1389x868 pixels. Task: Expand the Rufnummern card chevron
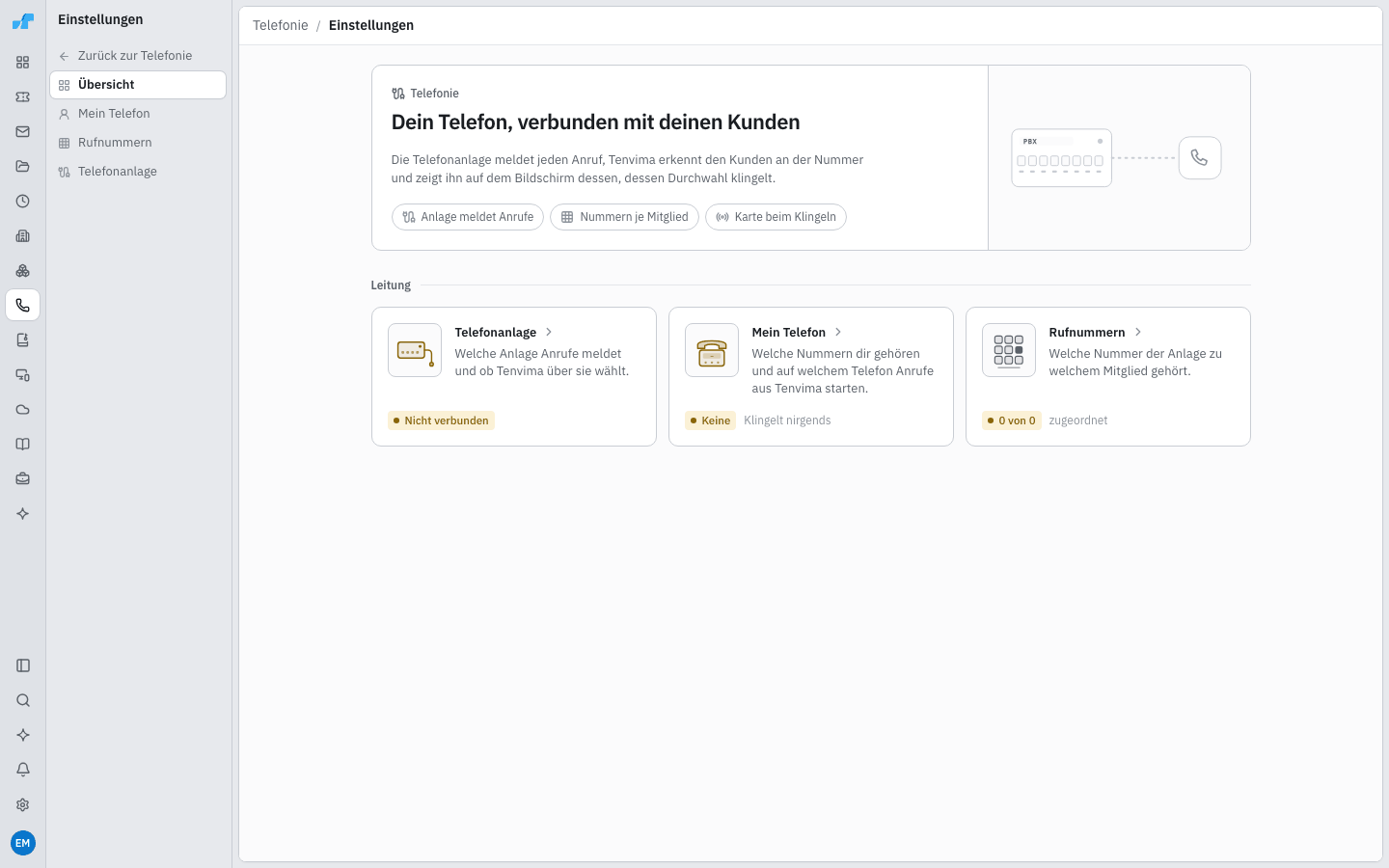coord(1138,332)
